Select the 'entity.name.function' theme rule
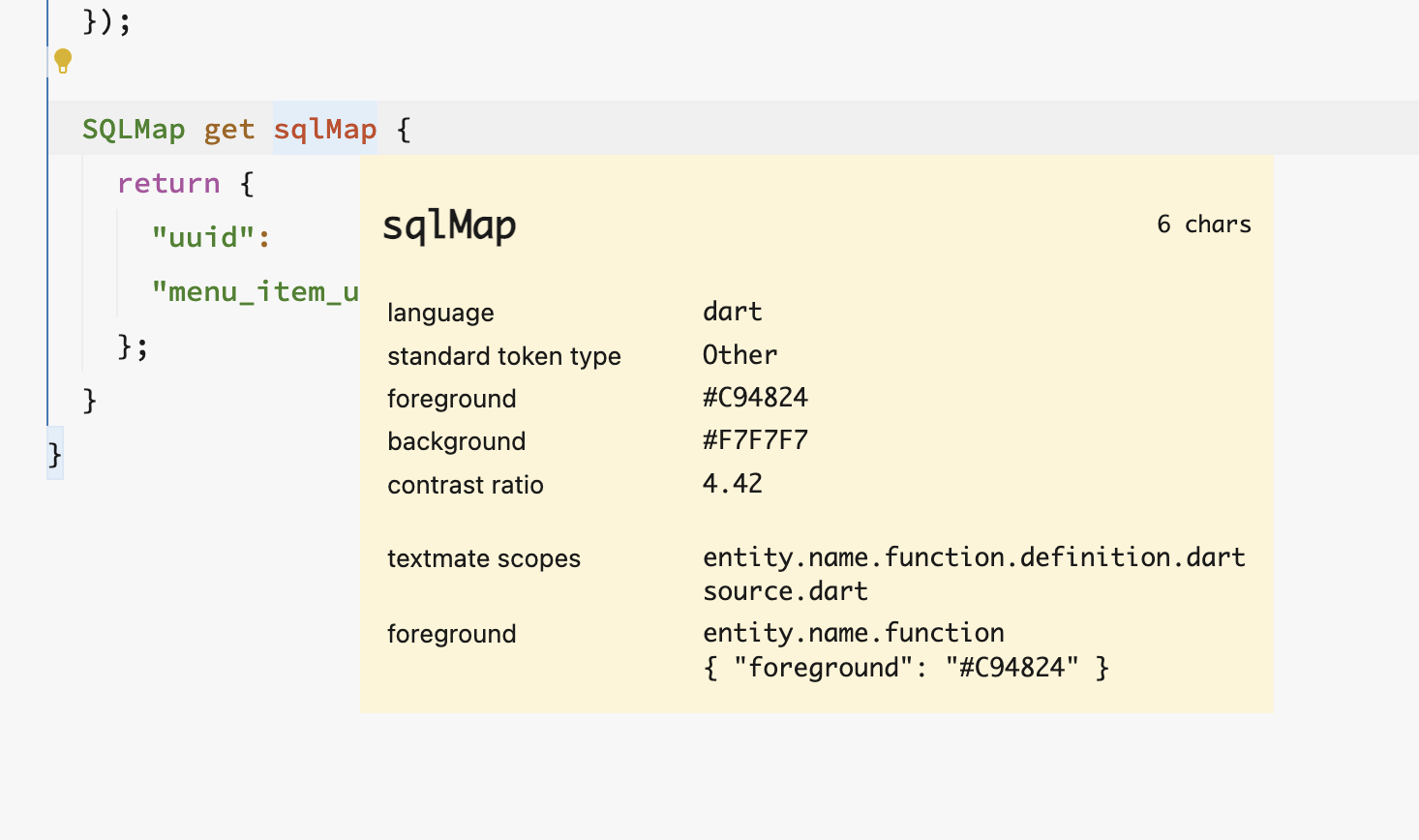Screen dimensions: 1419x840 pos(854,633)
